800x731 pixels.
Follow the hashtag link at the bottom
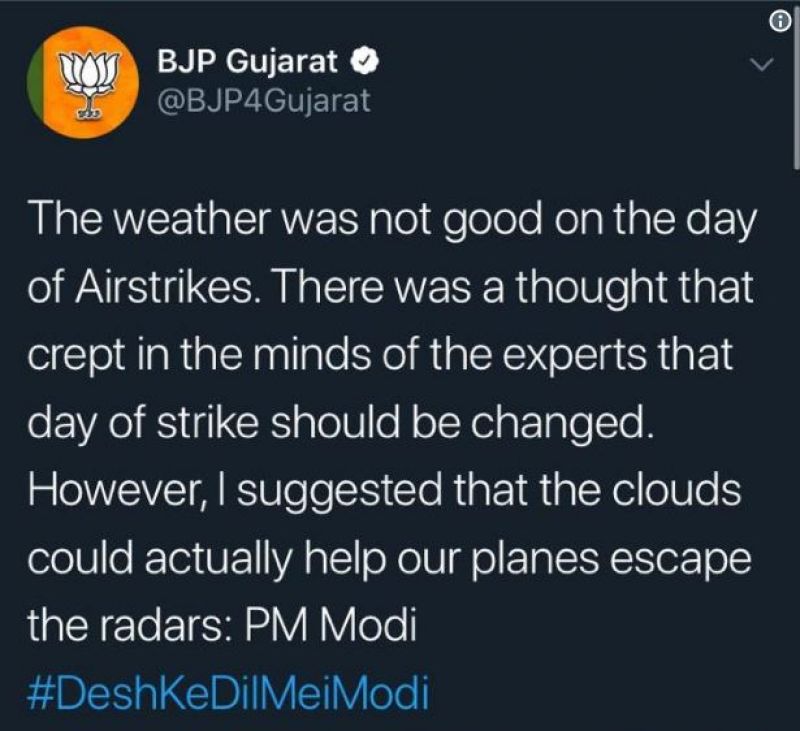[x=228, y=688]
